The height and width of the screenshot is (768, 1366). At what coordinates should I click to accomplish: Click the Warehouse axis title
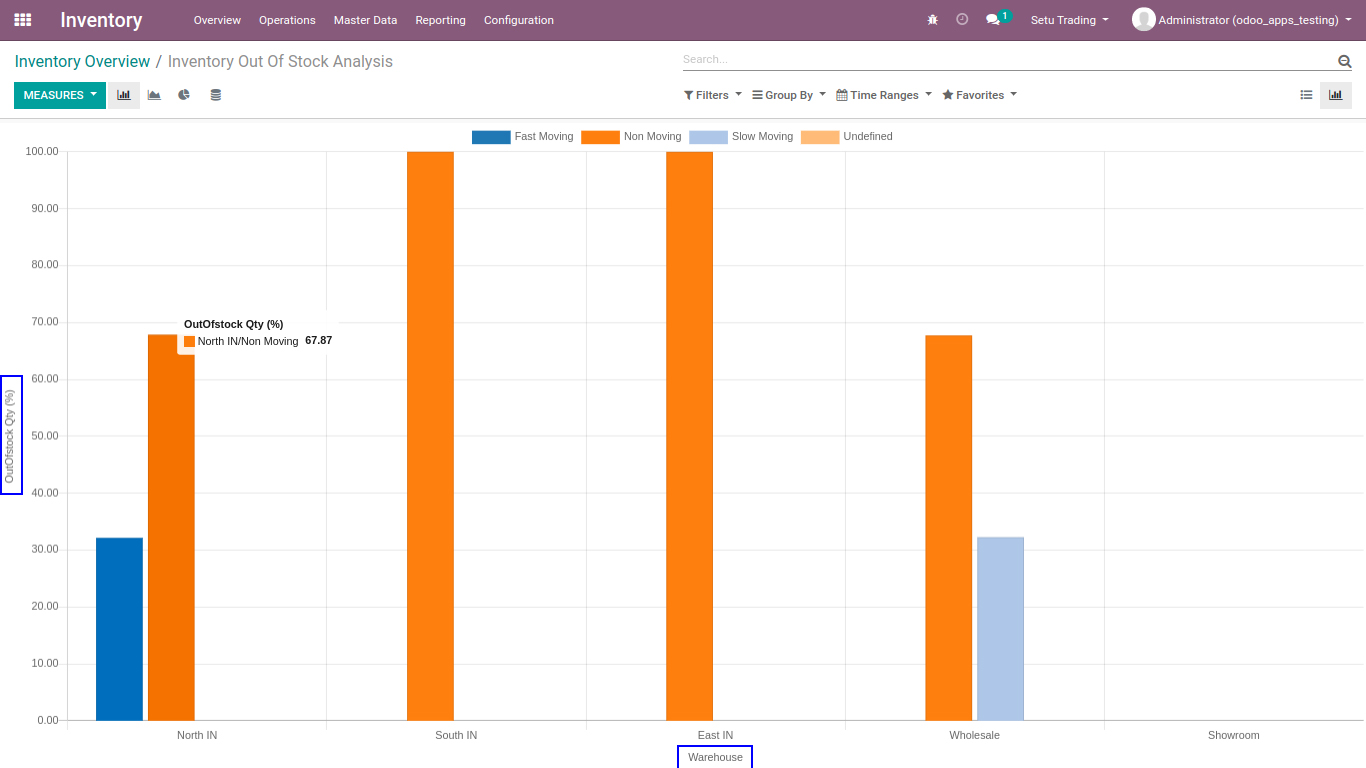[x=715, y=757]
